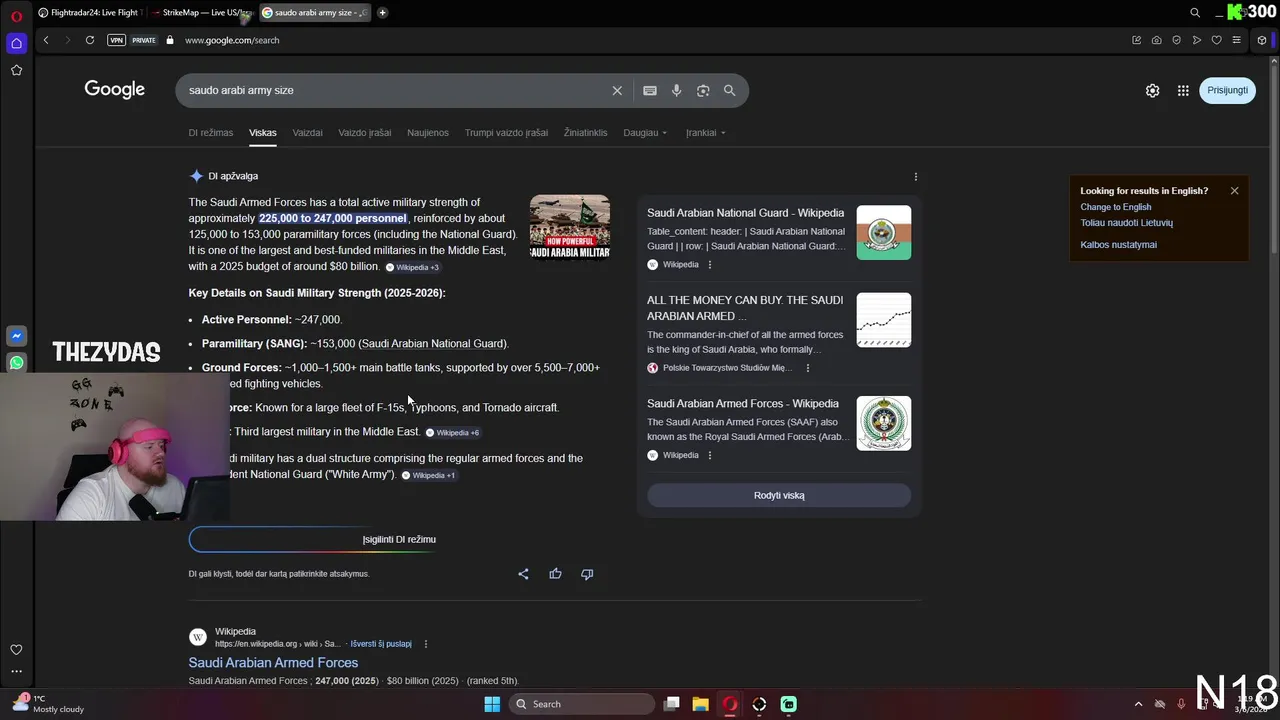Select the Vaizdai results tab
The height and width of the screenshot is (720, 1280).
pyautogui.click(x=307, y=132)
